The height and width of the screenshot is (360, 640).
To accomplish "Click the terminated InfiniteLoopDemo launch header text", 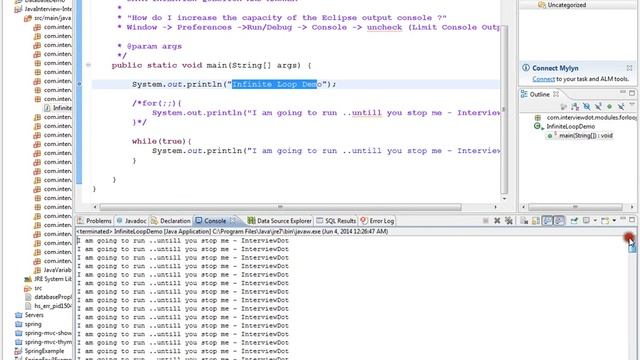I will 232,231.
